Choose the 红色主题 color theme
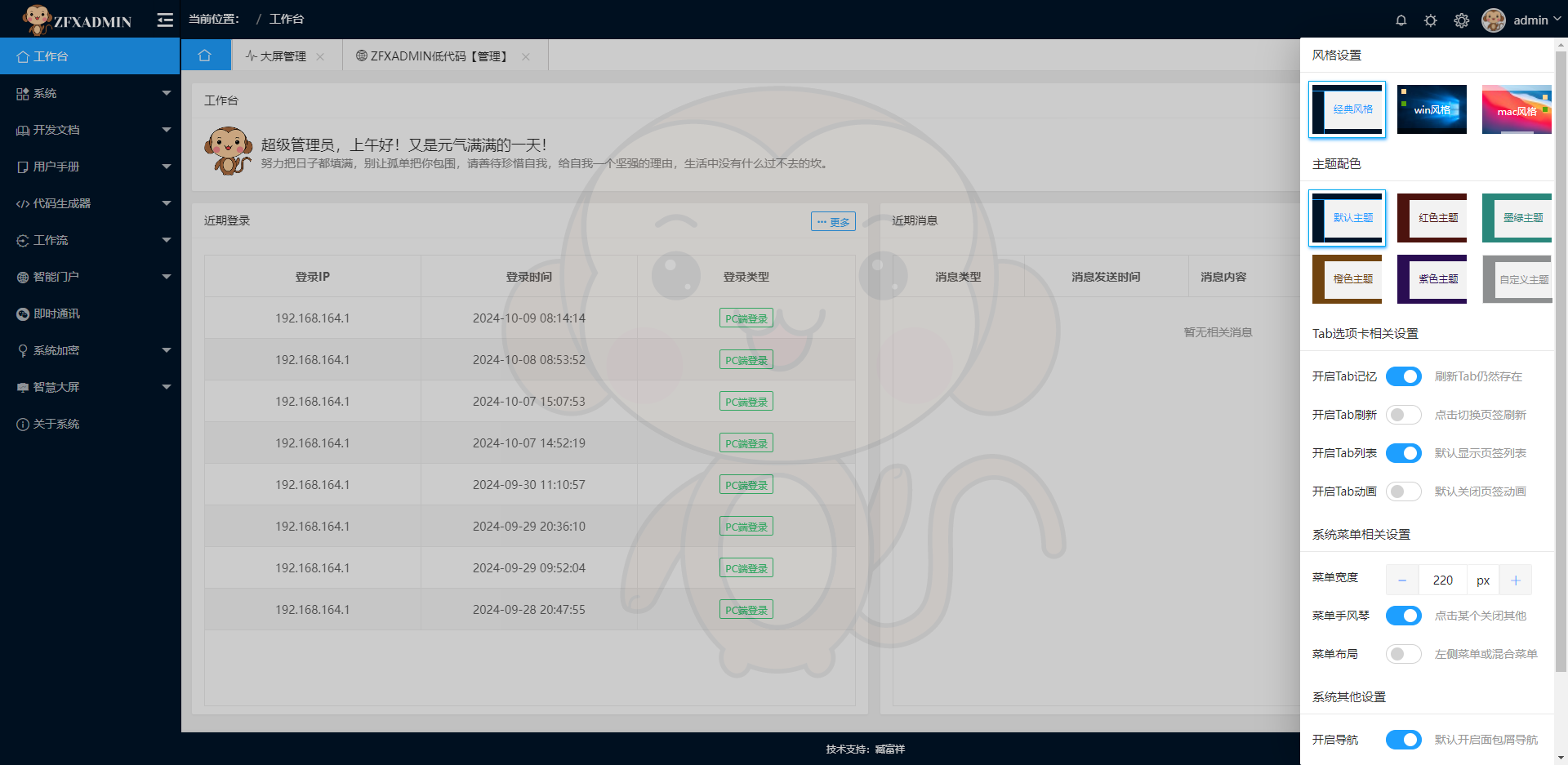Image resolution: width=1568 pixels, height=765 pixels. click(1432, 218)
